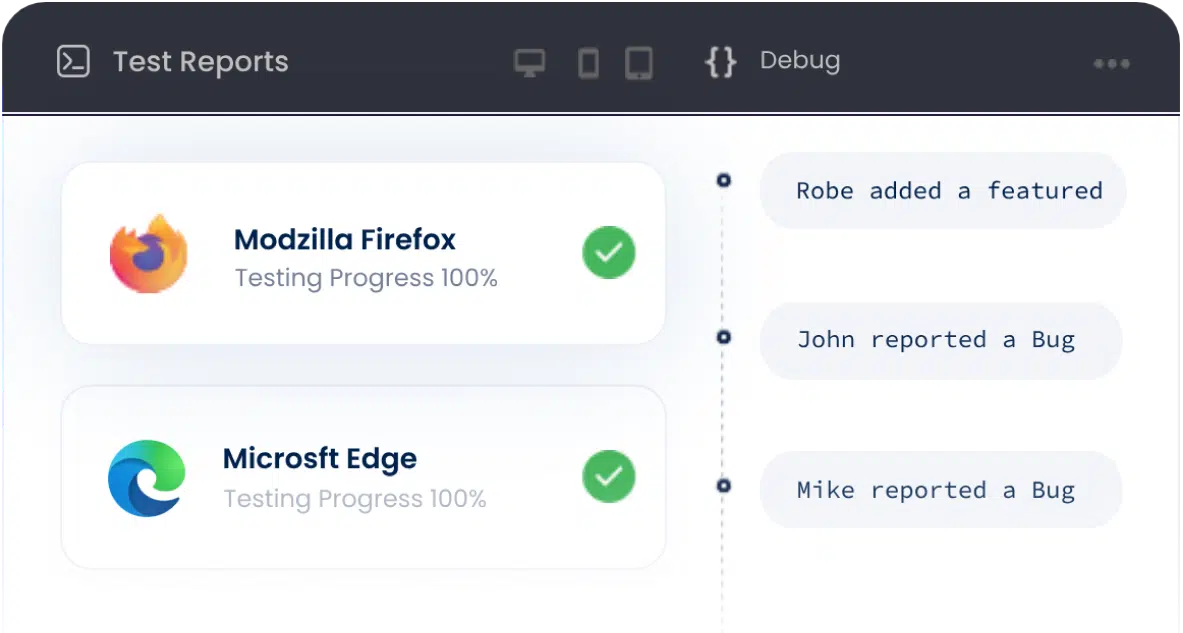Toggle the green checkmark for Modzilla Firefox
The width and height of the screenshot is (1183, 633).
(609, 252)
